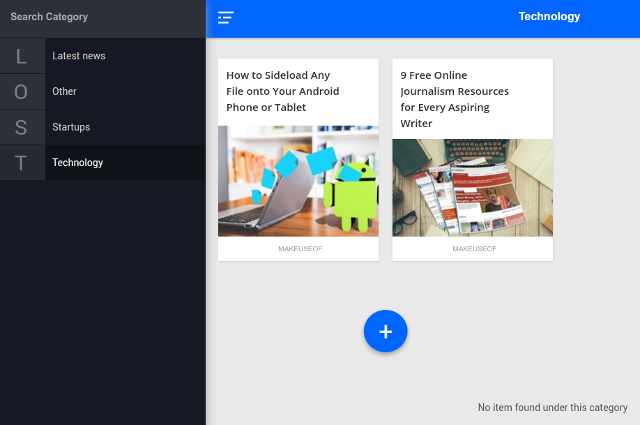Select the T letter tile
This screenshot has height=425, width=640.
[x=22, y=162]
